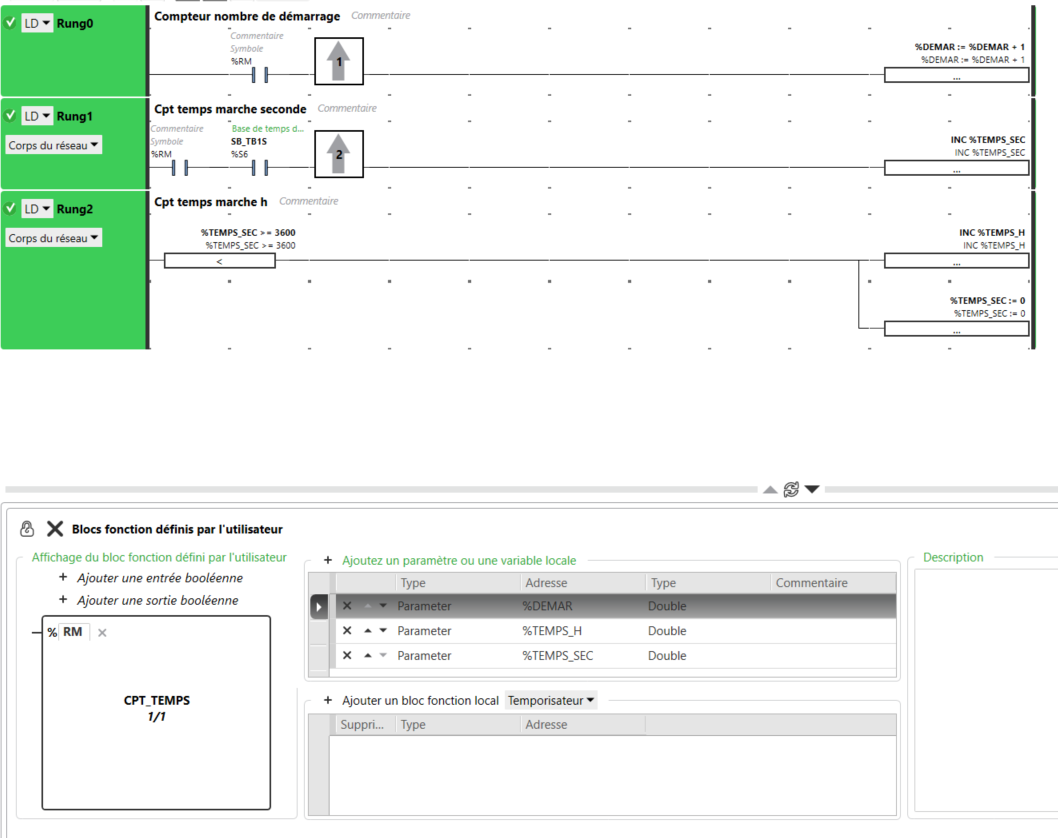
Task: Click Rung2 green validation checkmark
Action: pyautogui.click(x=10, y=209)
